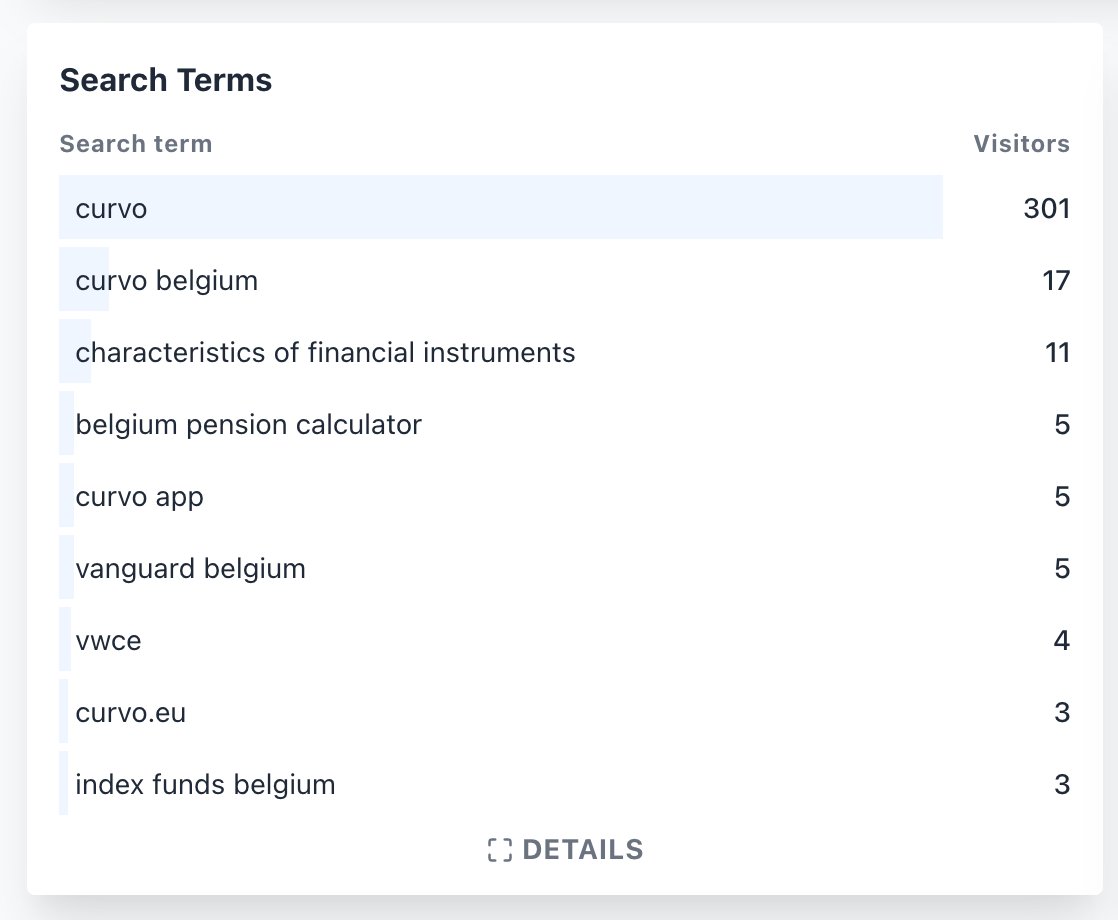Image resolution: width=1118 pixels, height=920 pixels.
Task: Click the visitor count for curvo.eu
Action: click(1062, 713)
